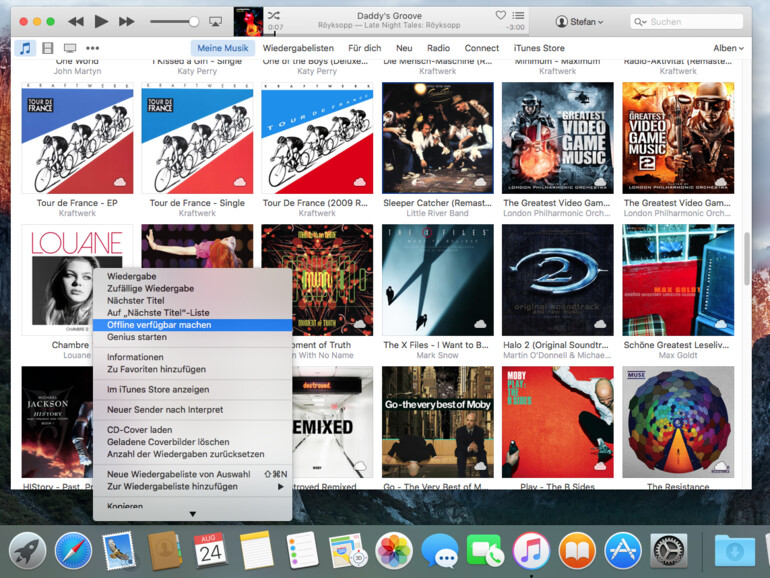Open Calendar in the Dock
770x578 pixels.
tap(210, 551)
